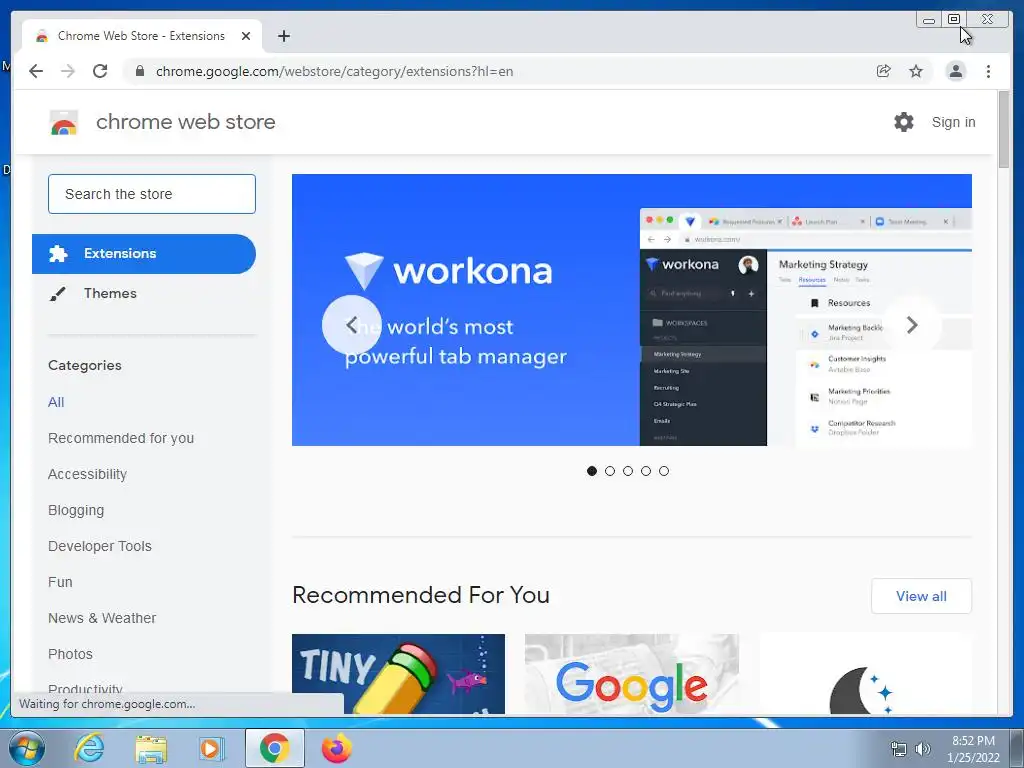
Task: Close the Chrome Web Store tab
Action: [246, 36]
